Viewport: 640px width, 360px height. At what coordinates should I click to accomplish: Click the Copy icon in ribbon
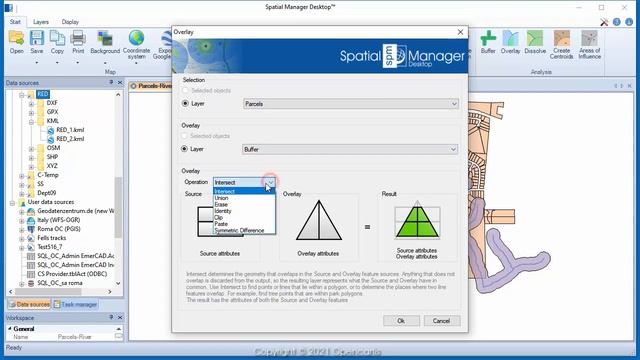coord(57,42)
